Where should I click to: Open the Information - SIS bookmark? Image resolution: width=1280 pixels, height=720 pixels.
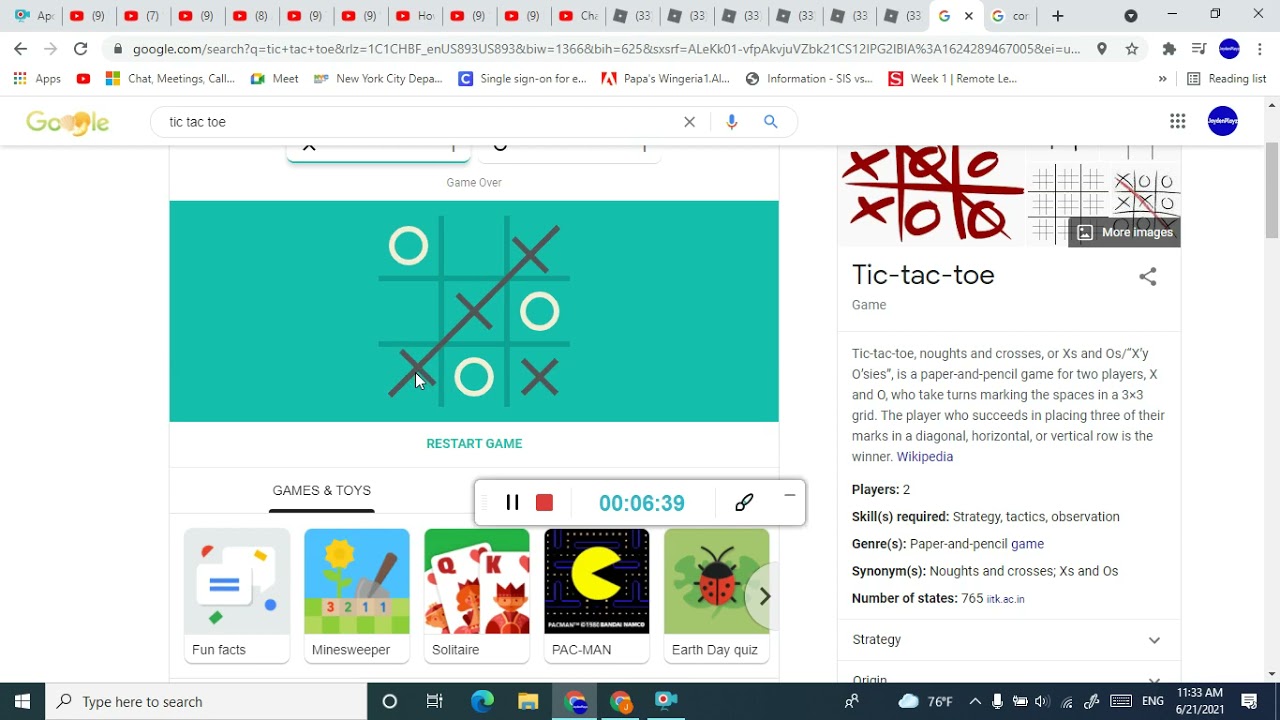pyautogui.click(x=809, y=79)
